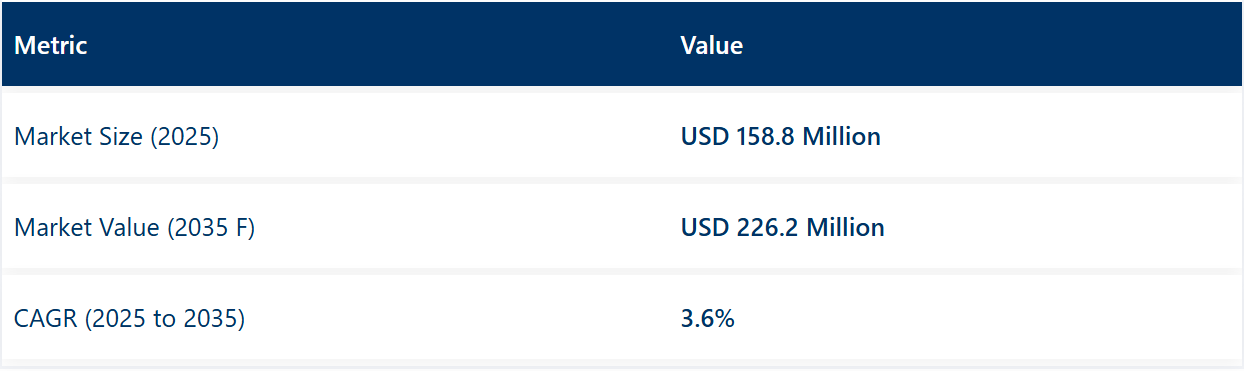
Task: Click the word Million after 158.8
Action: click(x=842, y=137)
